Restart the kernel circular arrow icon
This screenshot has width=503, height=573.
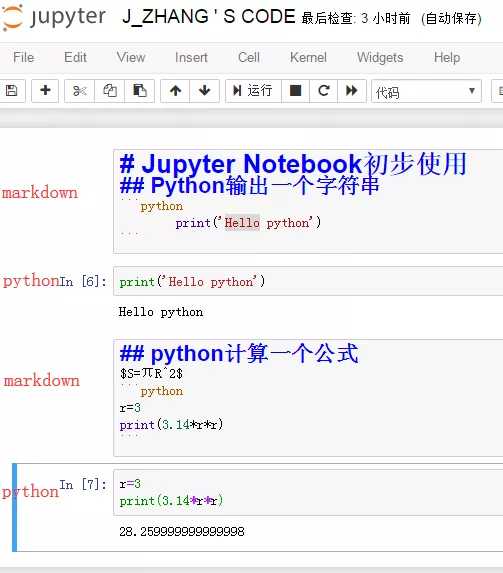(324, 91)
